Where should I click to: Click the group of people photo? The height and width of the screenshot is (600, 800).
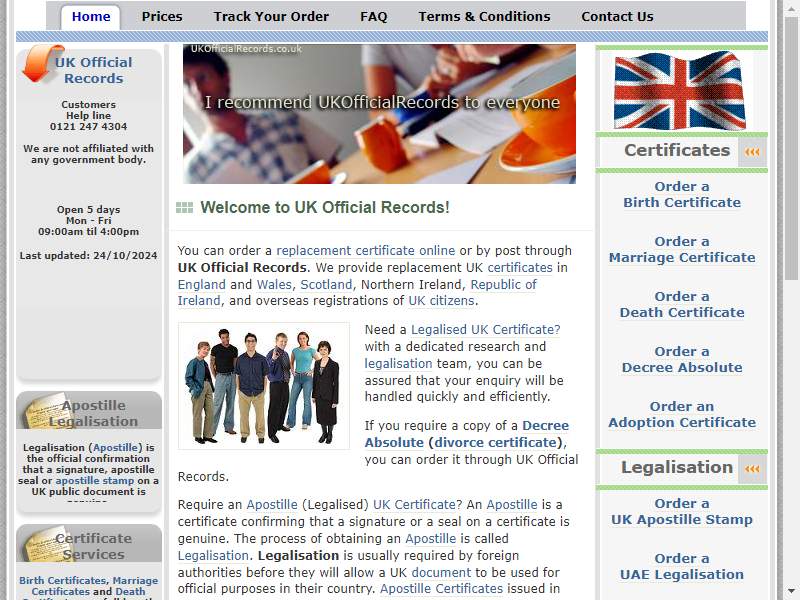coord(264,386)
